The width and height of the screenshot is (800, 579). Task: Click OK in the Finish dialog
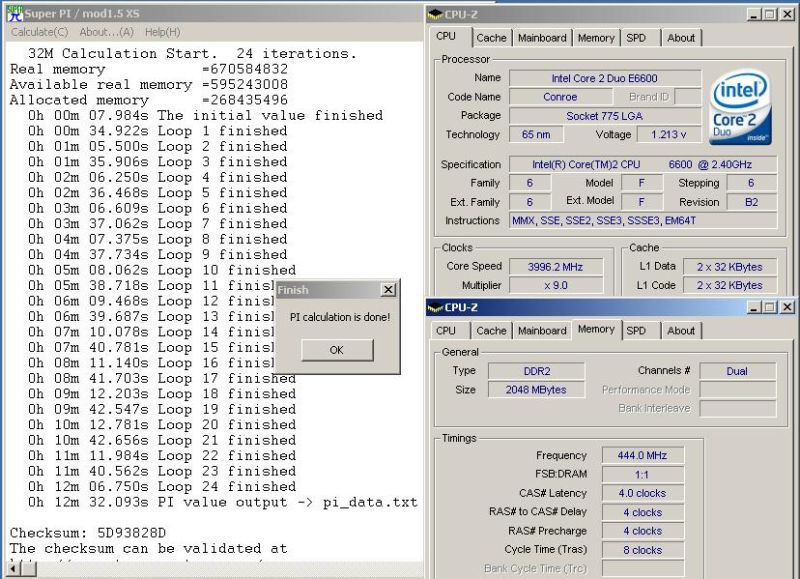[x=337, y=350]
